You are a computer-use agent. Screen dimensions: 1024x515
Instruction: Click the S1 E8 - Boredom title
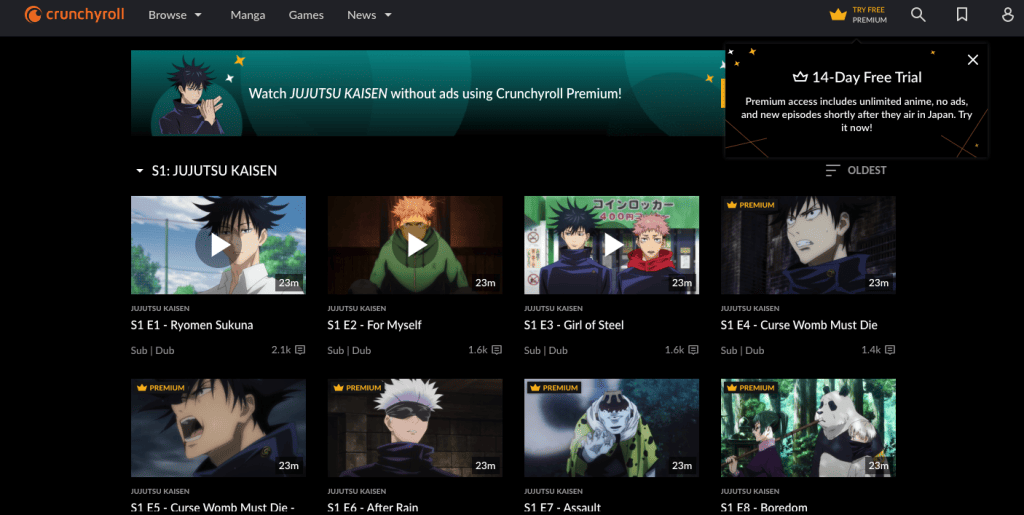click(763, 507)
